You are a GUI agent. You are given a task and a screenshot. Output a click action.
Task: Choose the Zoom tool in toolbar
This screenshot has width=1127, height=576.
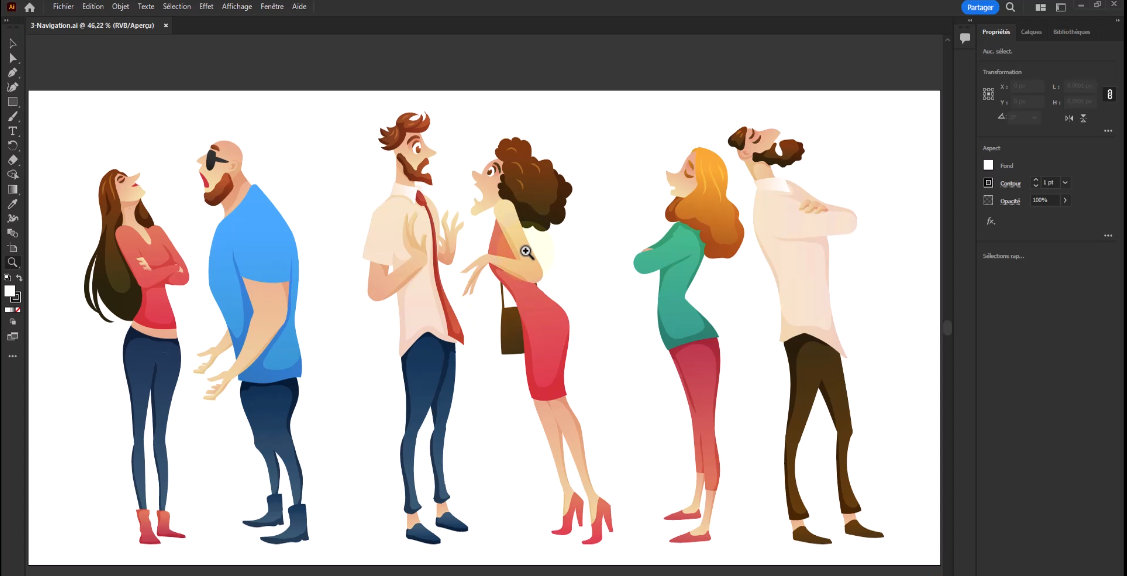[x=13, y=262]
